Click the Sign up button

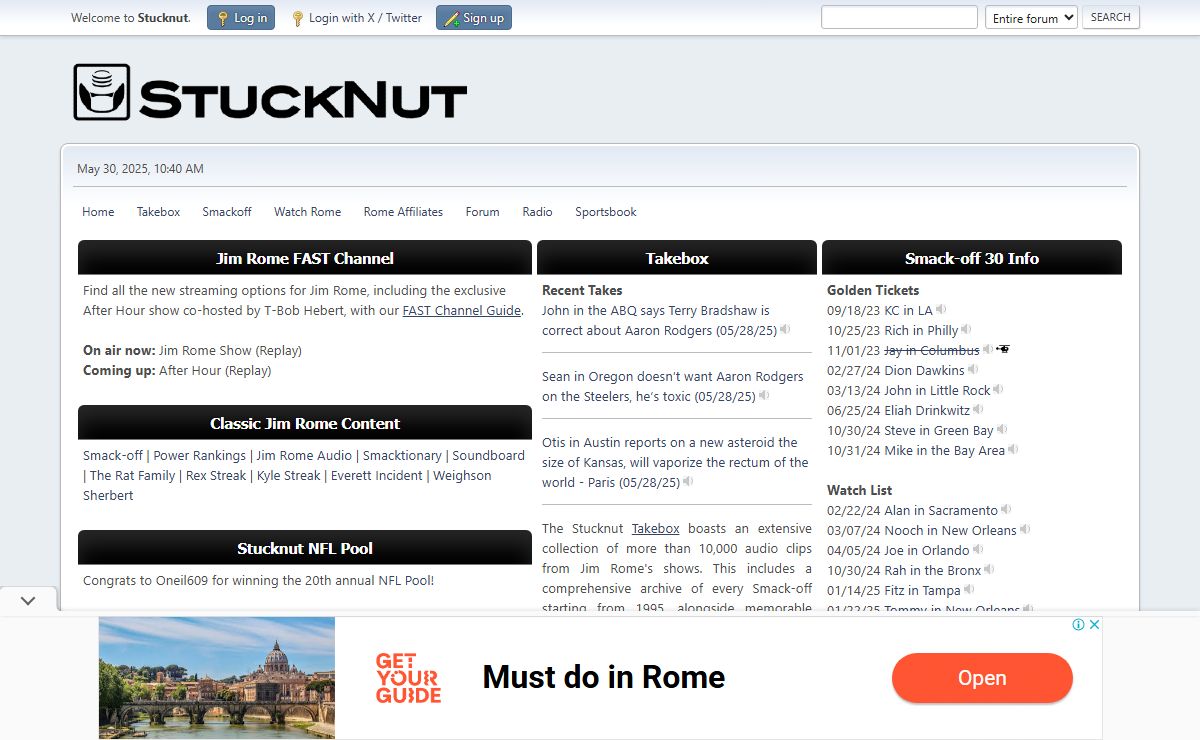tap(474, 18)
